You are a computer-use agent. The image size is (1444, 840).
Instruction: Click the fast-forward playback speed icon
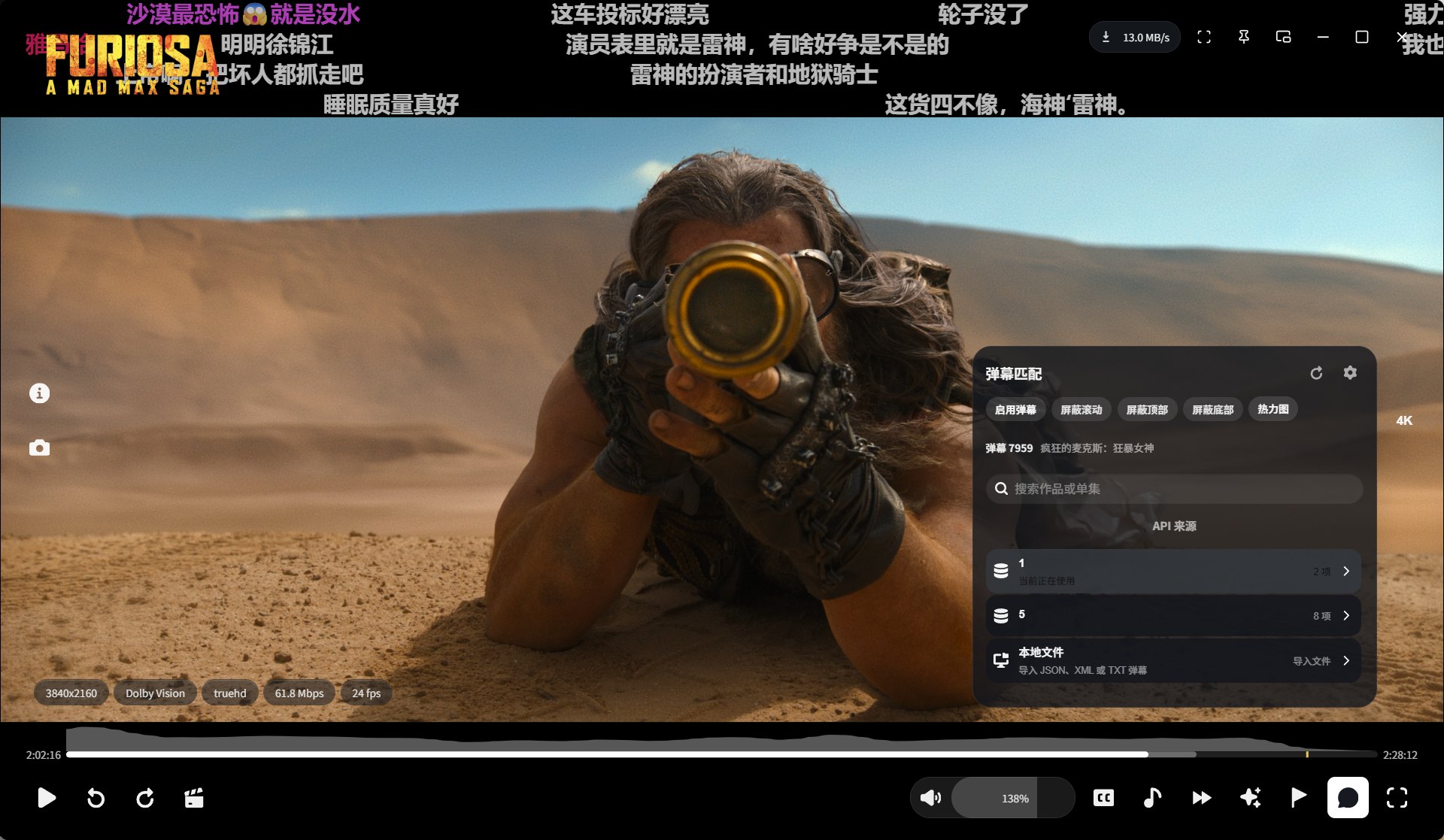(x=1202, y=798)
